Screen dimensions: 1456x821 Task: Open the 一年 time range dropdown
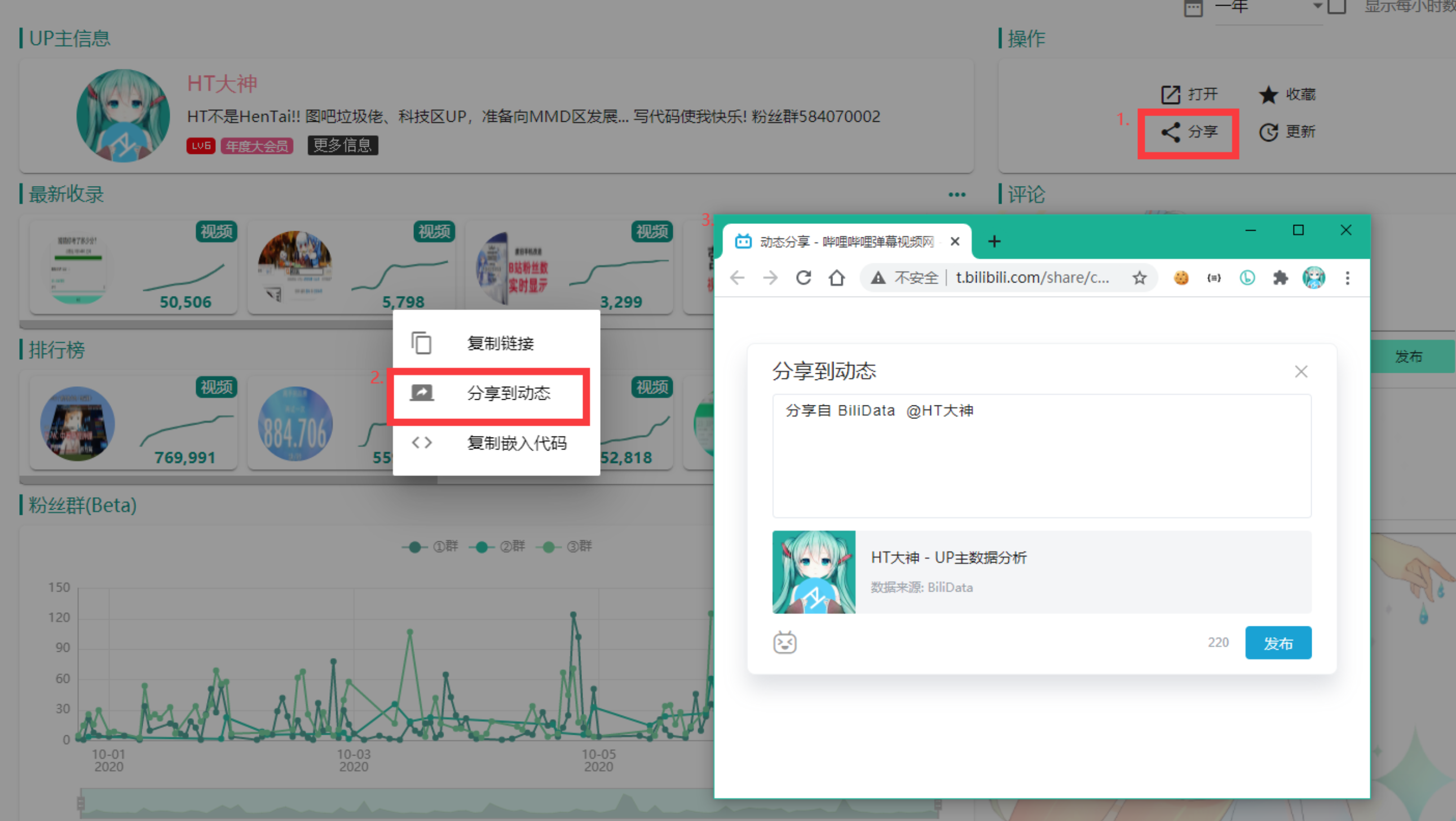tap(1269, 8)
